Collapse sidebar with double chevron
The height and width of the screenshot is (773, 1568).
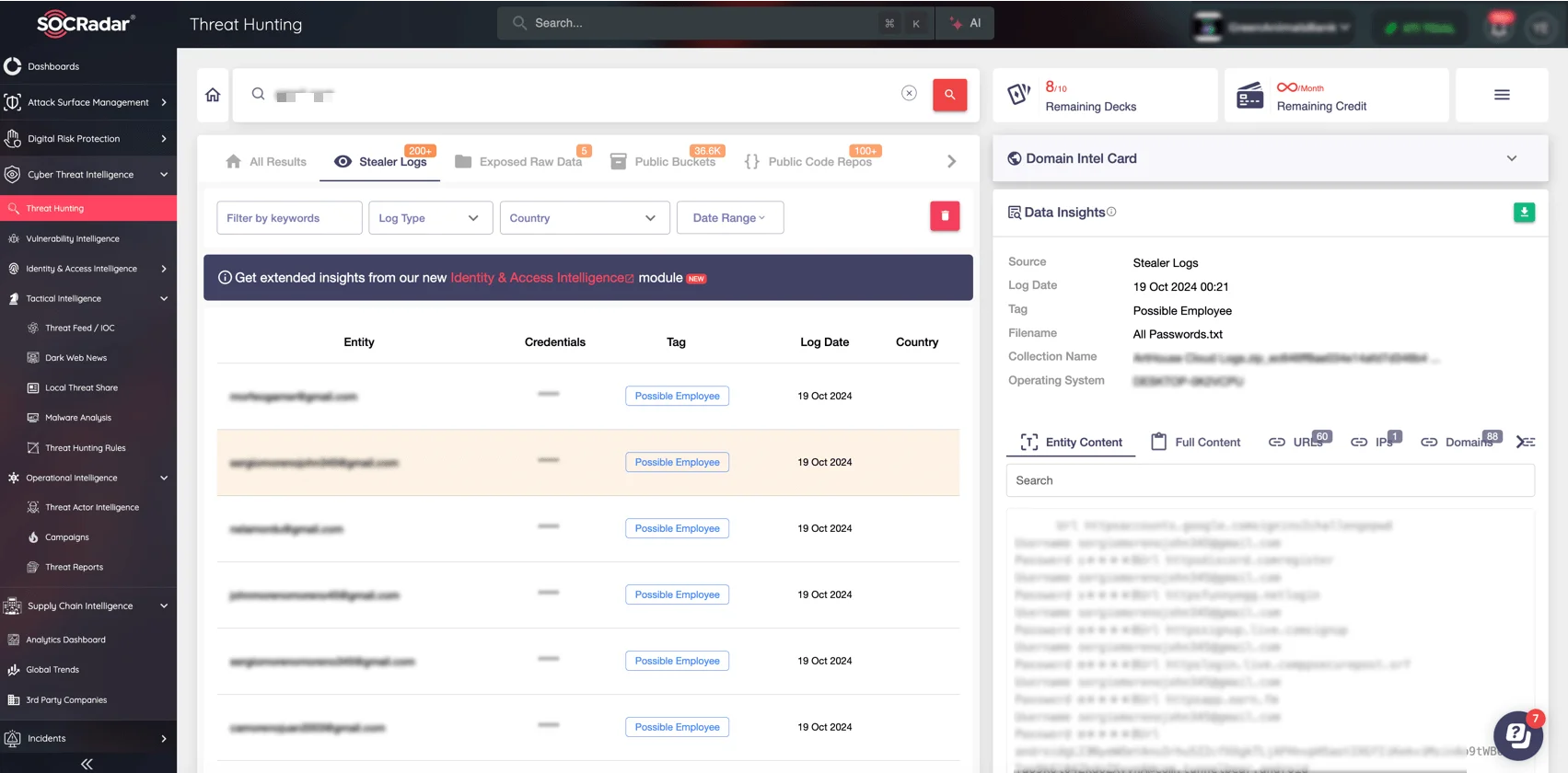pyautogui.click(x=87, y=764)
